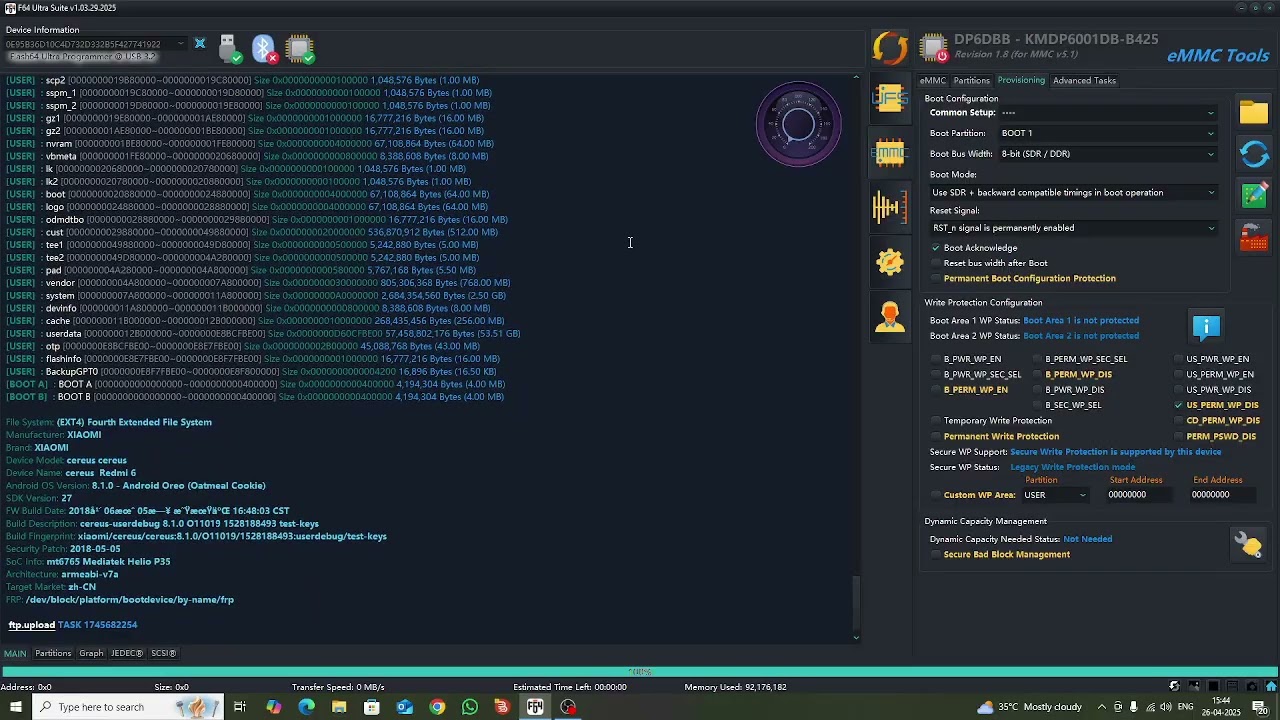
Task: Click the wrench dynamic capacity tool icon
Action: (1248, 544)
